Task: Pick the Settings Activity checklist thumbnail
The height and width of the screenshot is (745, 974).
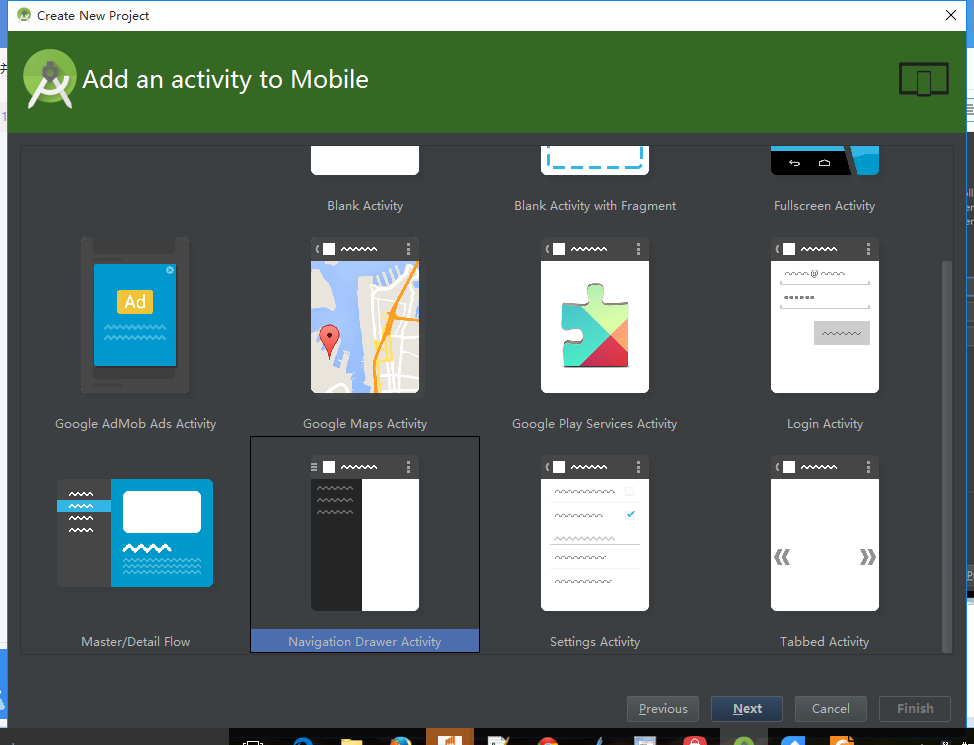Action: (594, 533)
